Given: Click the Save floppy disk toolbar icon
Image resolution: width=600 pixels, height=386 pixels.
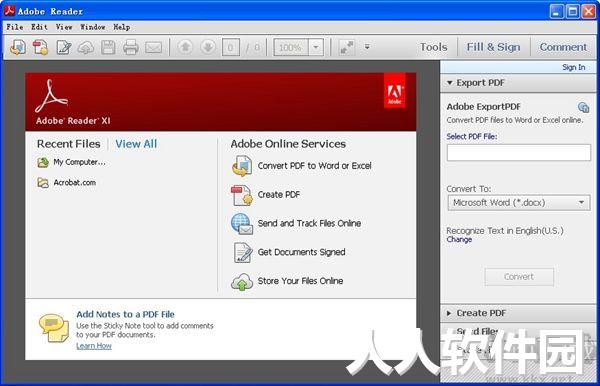Looking at the screenshot, I should pyautogui.click(x=108, y=47).
